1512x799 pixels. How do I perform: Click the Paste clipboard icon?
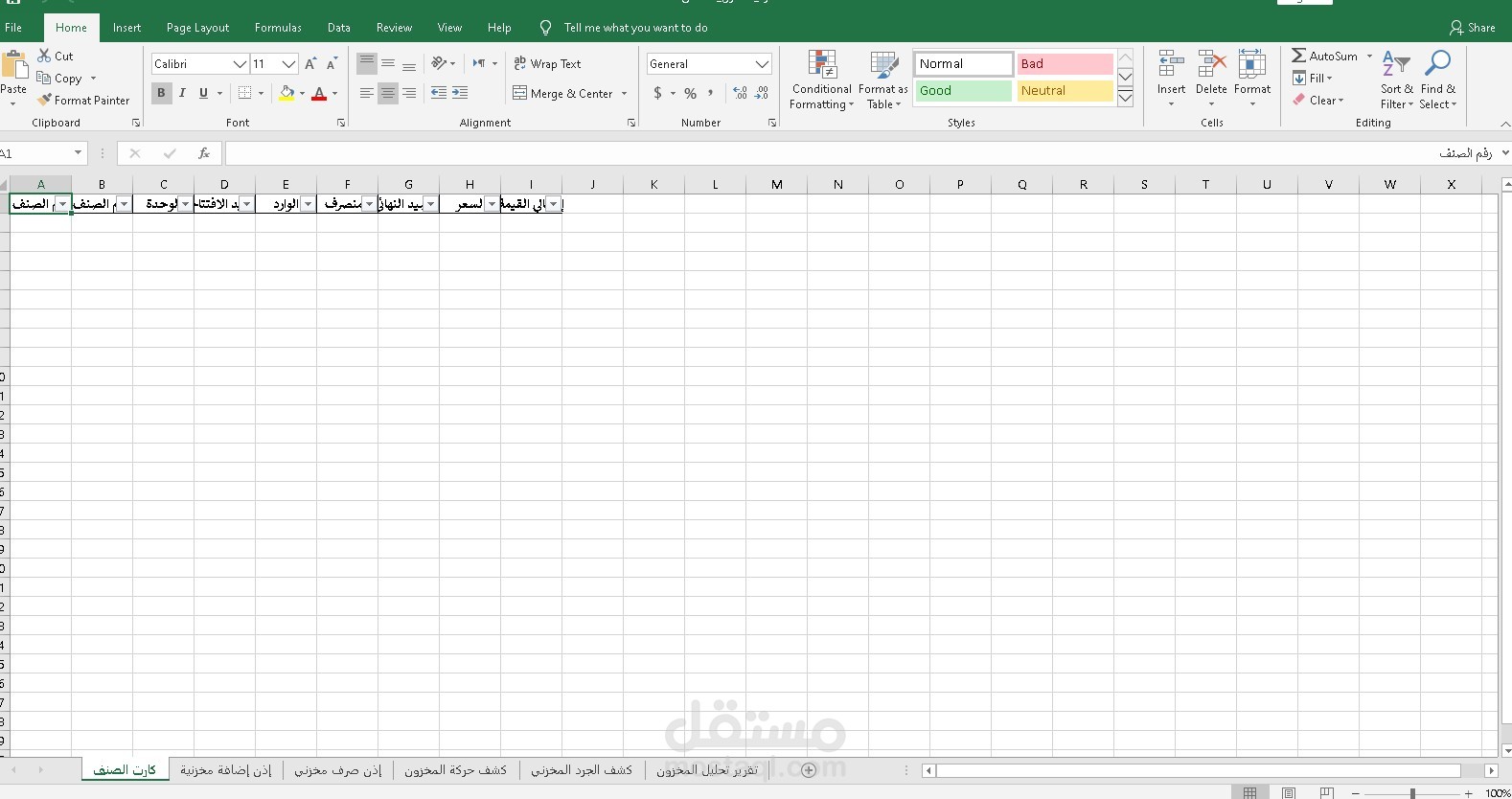(x=14, y=65)
